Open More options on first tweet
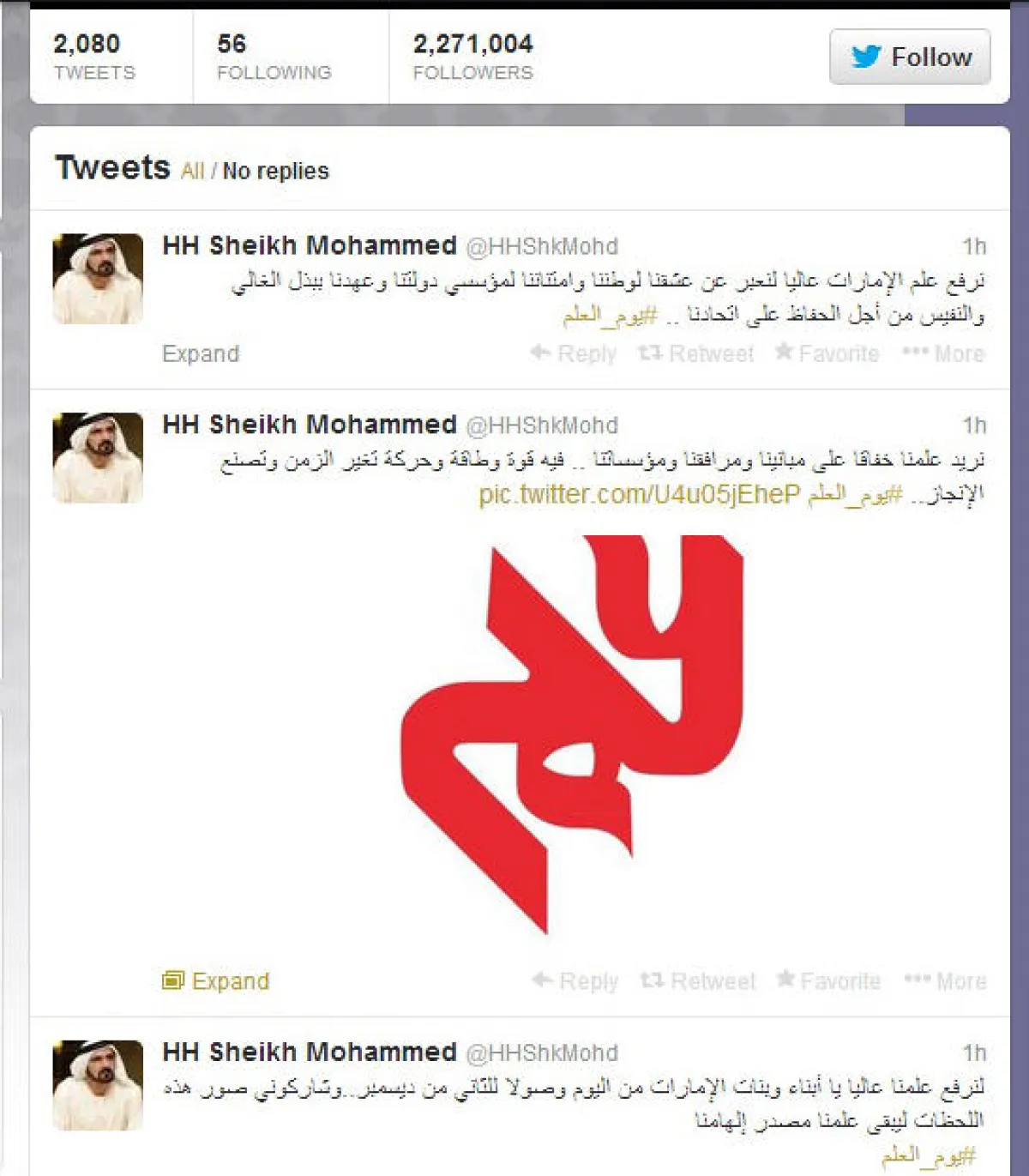 click(x=944, y=353)
